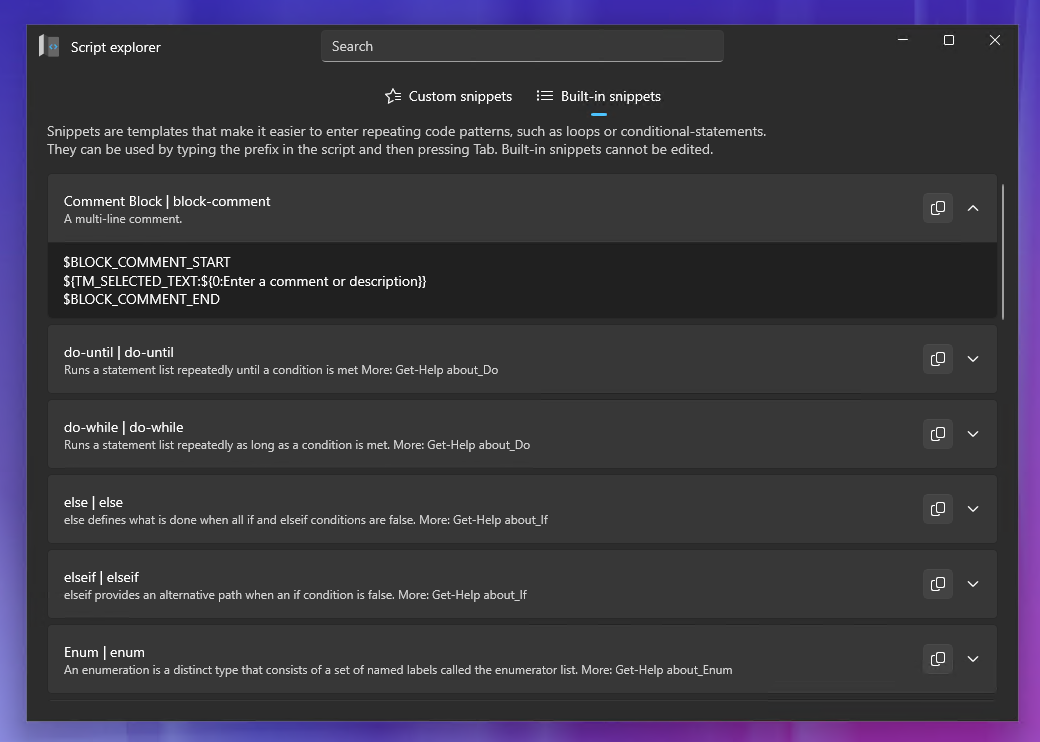
Task: Copy the elseif snippet
Action: point(937,584)
